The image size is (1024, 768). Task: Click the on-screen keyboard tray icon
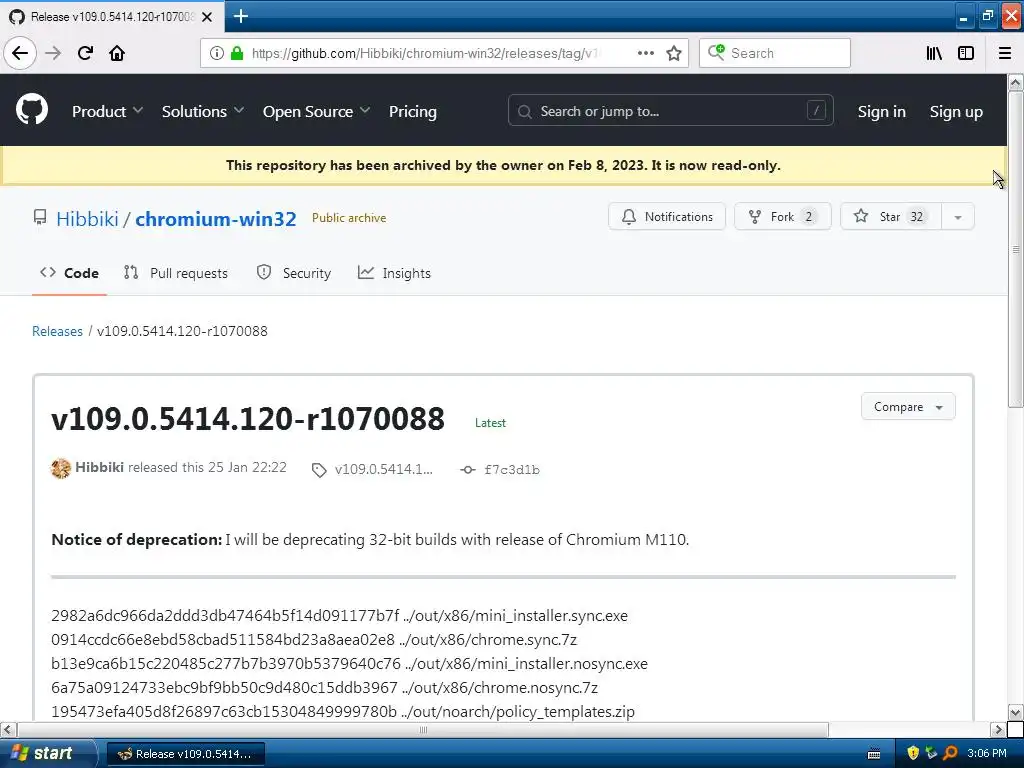pyautogui.click(x=874, y=754)
